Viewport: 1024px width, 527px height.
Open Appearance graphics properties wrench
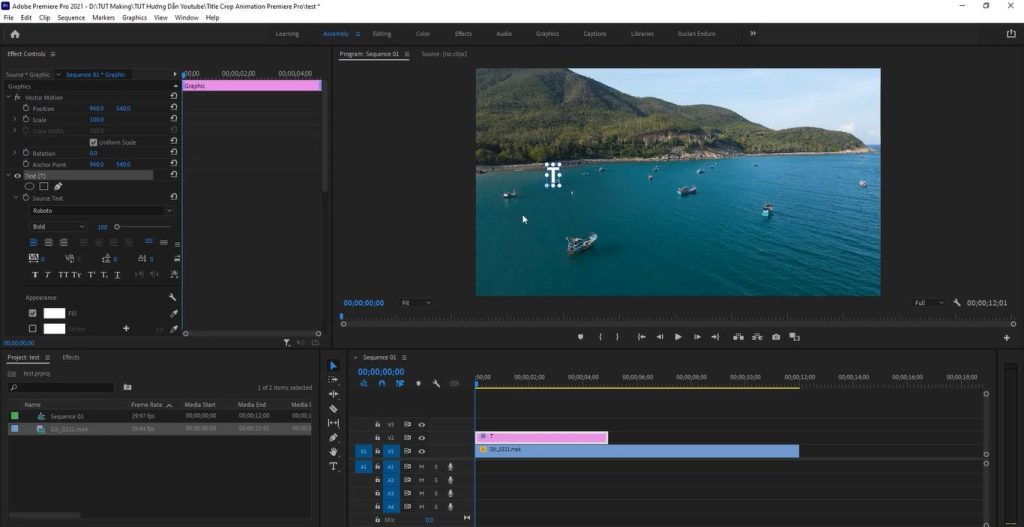point(172,297)
